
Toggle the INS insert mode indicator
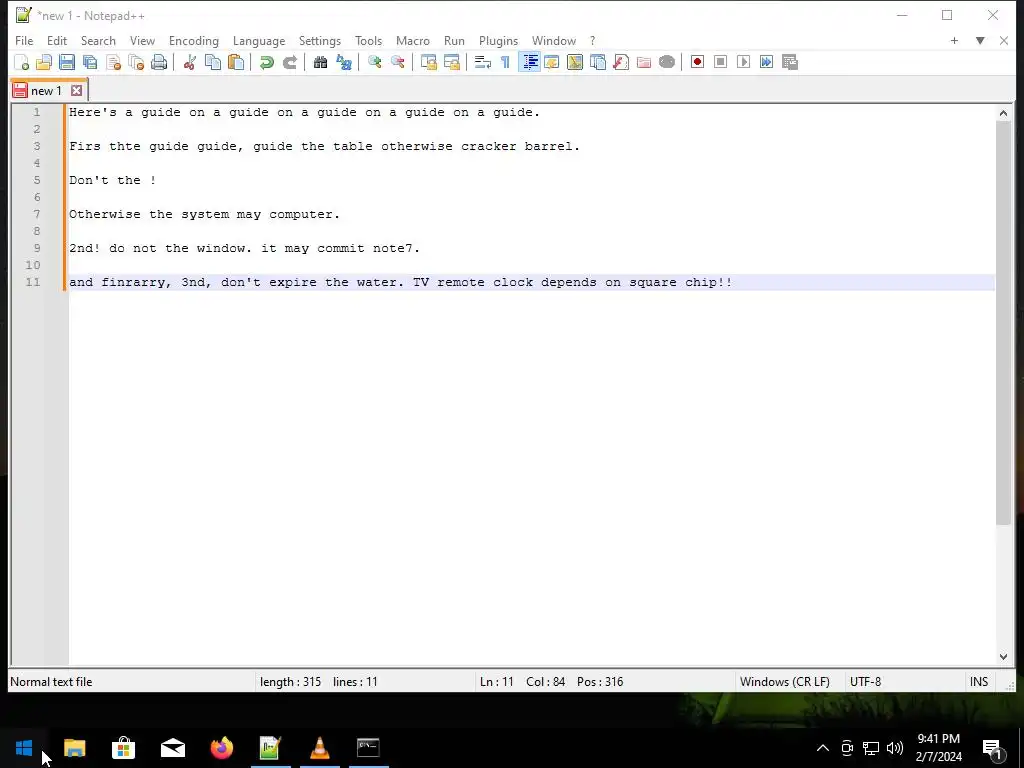tap(978, 682)
